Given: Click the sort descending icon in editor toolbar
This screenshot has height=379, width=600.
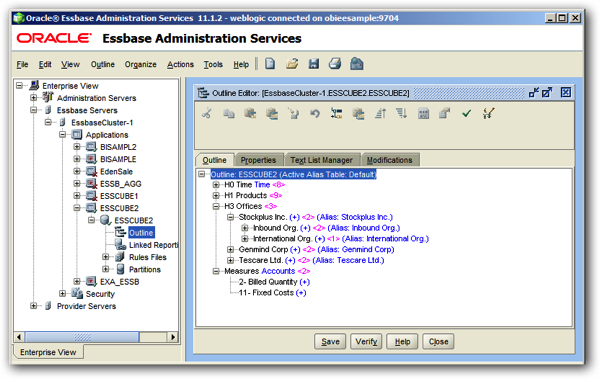Looking at the screenshot, I should [x=401, y=113].
